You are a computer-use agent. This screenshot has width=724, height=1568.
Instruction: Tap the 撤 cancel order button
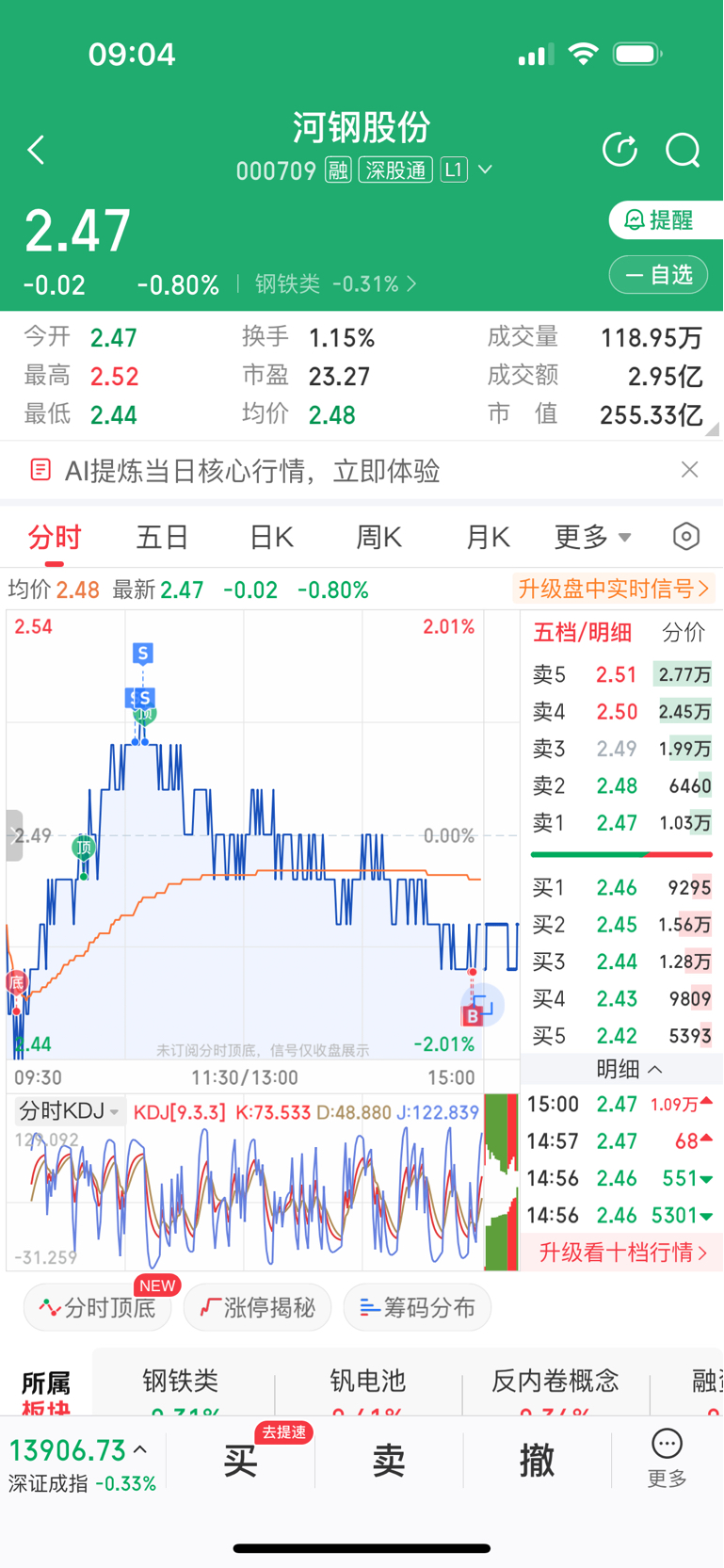tap(537, 1461)
